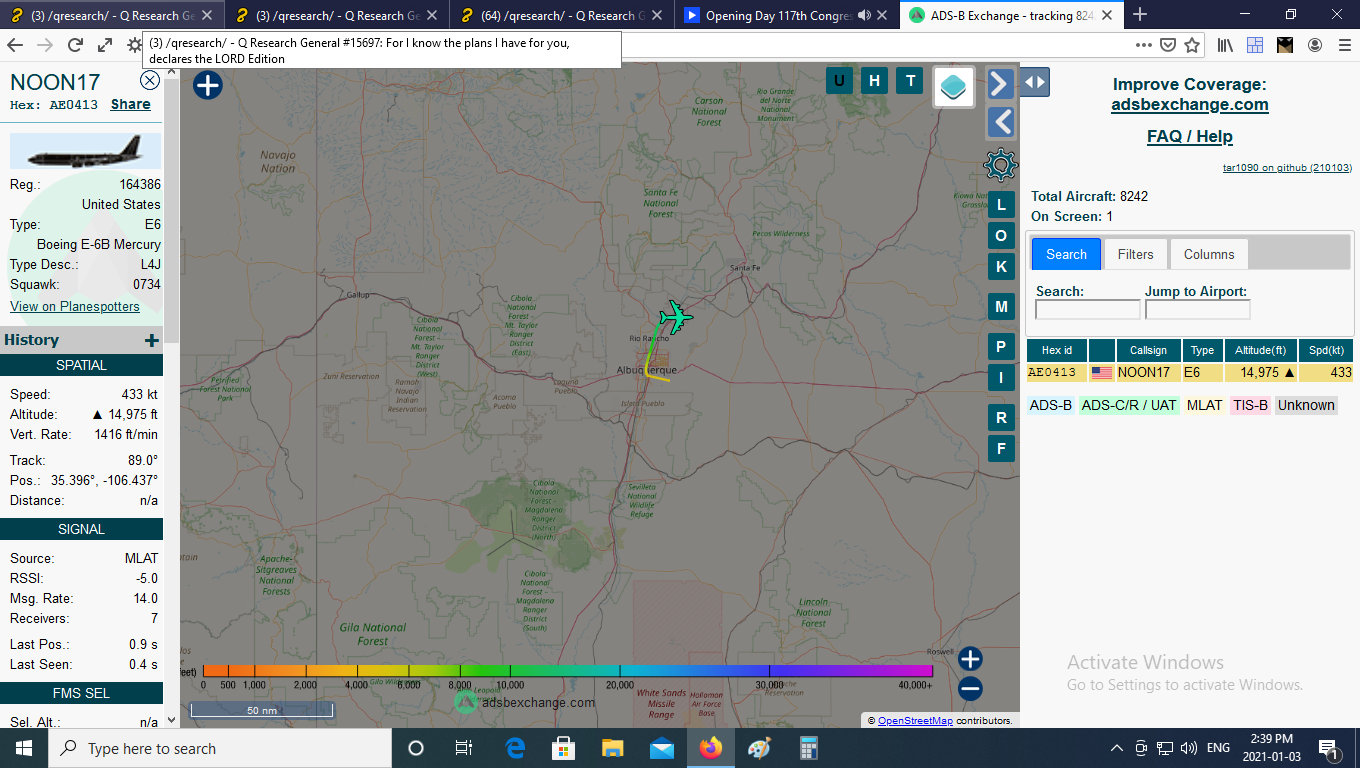Open page actions three-dot menu
Screen dimensions: 1360x768
coord(1144,45)
